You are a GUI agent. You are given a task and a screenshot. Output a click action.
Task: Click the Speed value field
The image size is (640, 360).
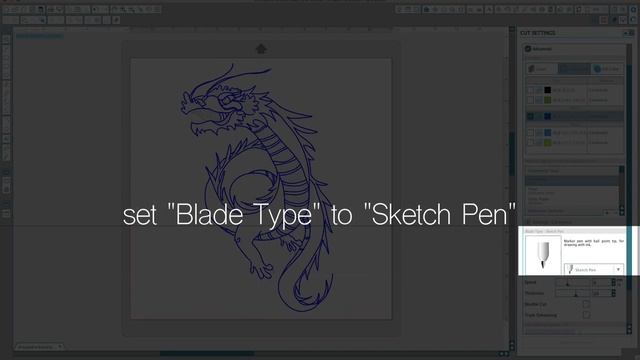pyautogui.click(x=601, y=282)
